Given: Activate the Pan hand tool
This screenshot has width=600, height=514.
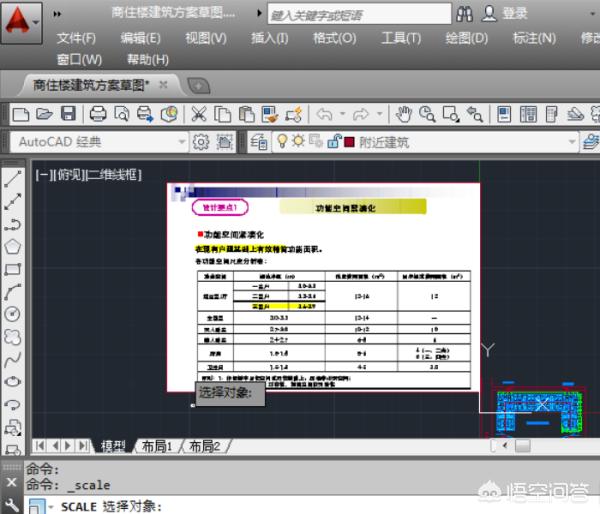Looking at the screenshot, I should [403, 114].
